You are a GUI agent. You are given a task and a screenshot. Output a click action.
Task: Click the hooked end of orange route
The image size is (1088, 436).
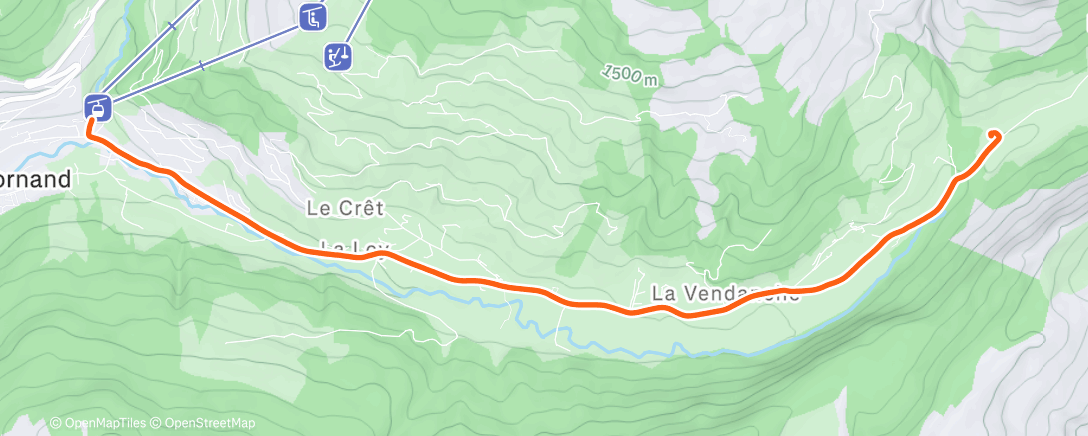(x=994, y=135)
